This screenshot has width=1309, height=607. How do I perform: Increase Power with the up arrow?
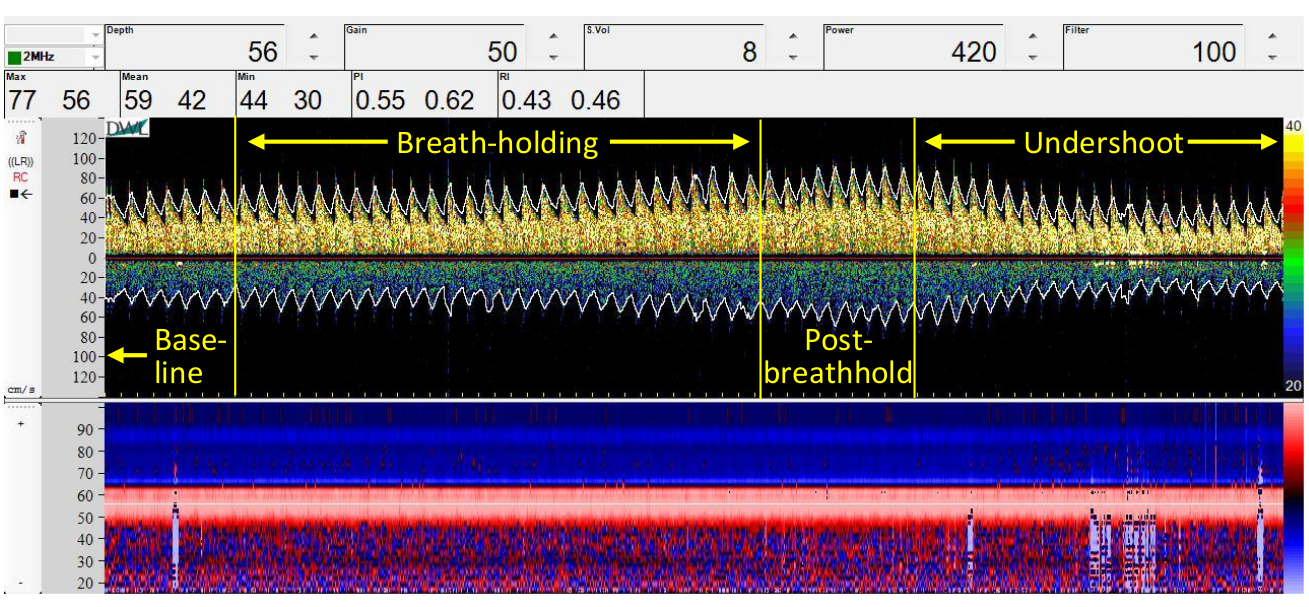1032,37
